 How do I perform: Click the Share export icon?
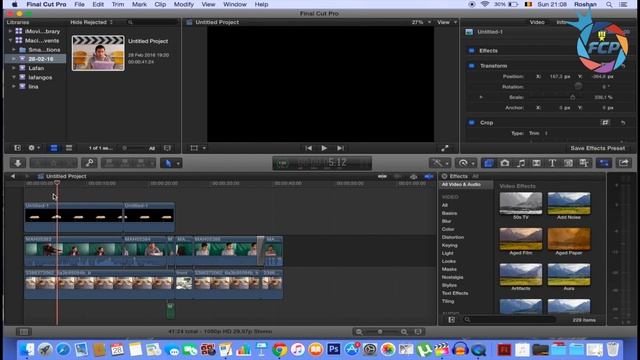click(624, 163)
